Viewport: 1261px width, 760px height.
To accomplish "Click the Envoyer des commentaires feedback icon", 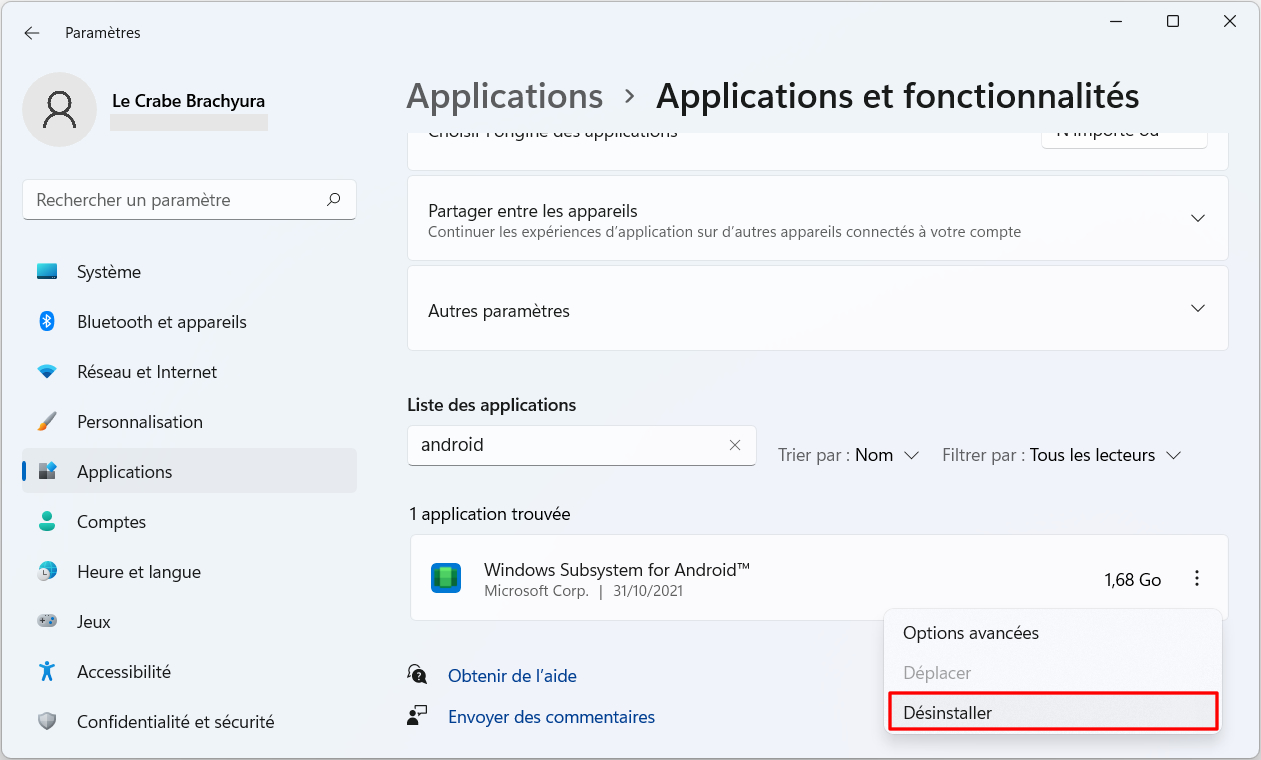I will tap(418, 715).
